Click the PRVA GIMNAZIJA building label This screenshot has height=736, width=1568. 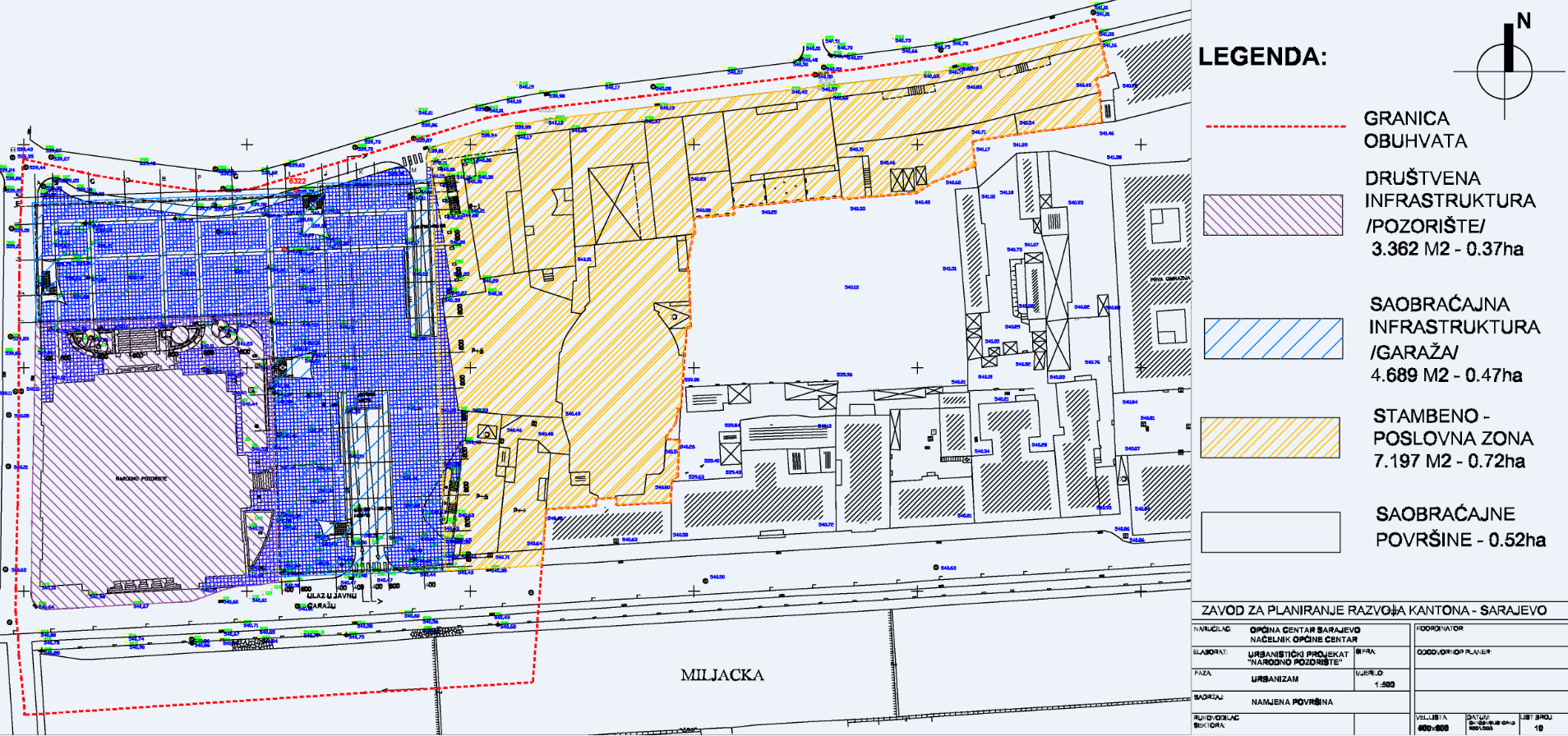[x=1169, y=279]
